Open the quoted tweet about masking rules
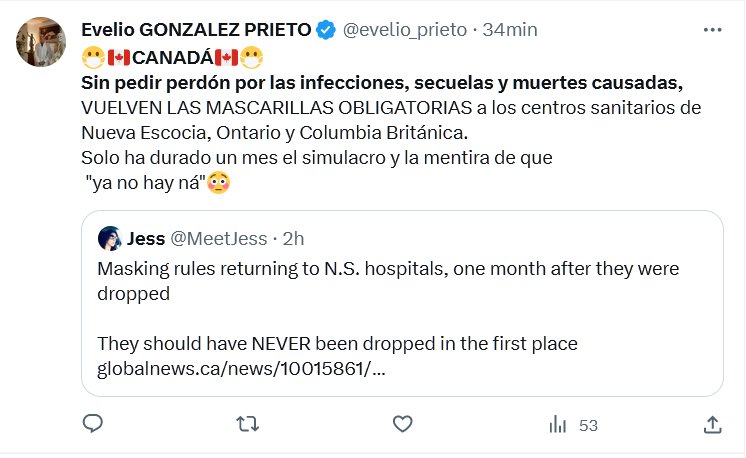The height and width of the screenshot is (458, 746). (400, 282)
